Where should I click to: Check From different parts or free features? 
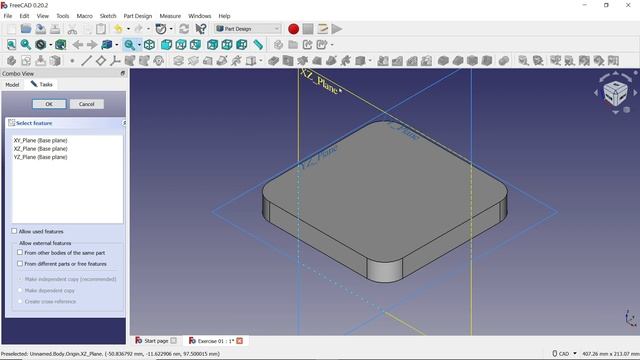pos(20,264)
